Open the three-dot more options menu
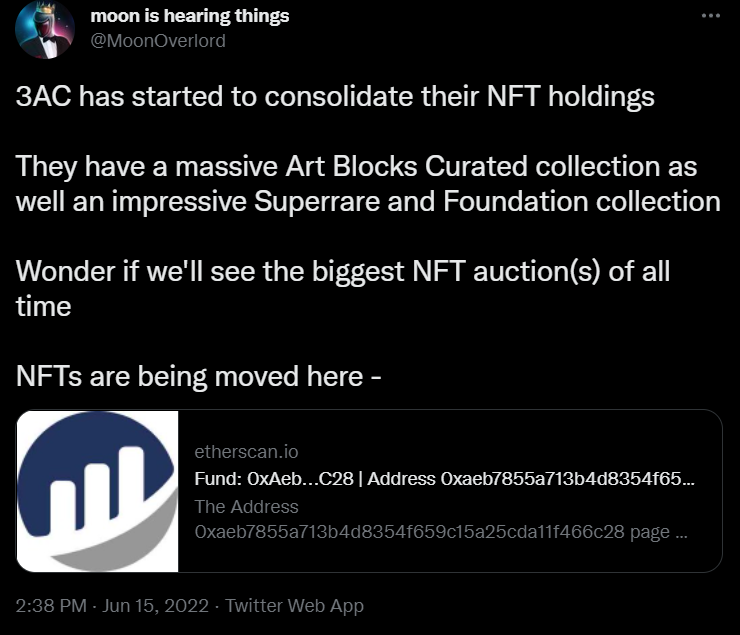The image size is (740, 635). click(711, 16)
